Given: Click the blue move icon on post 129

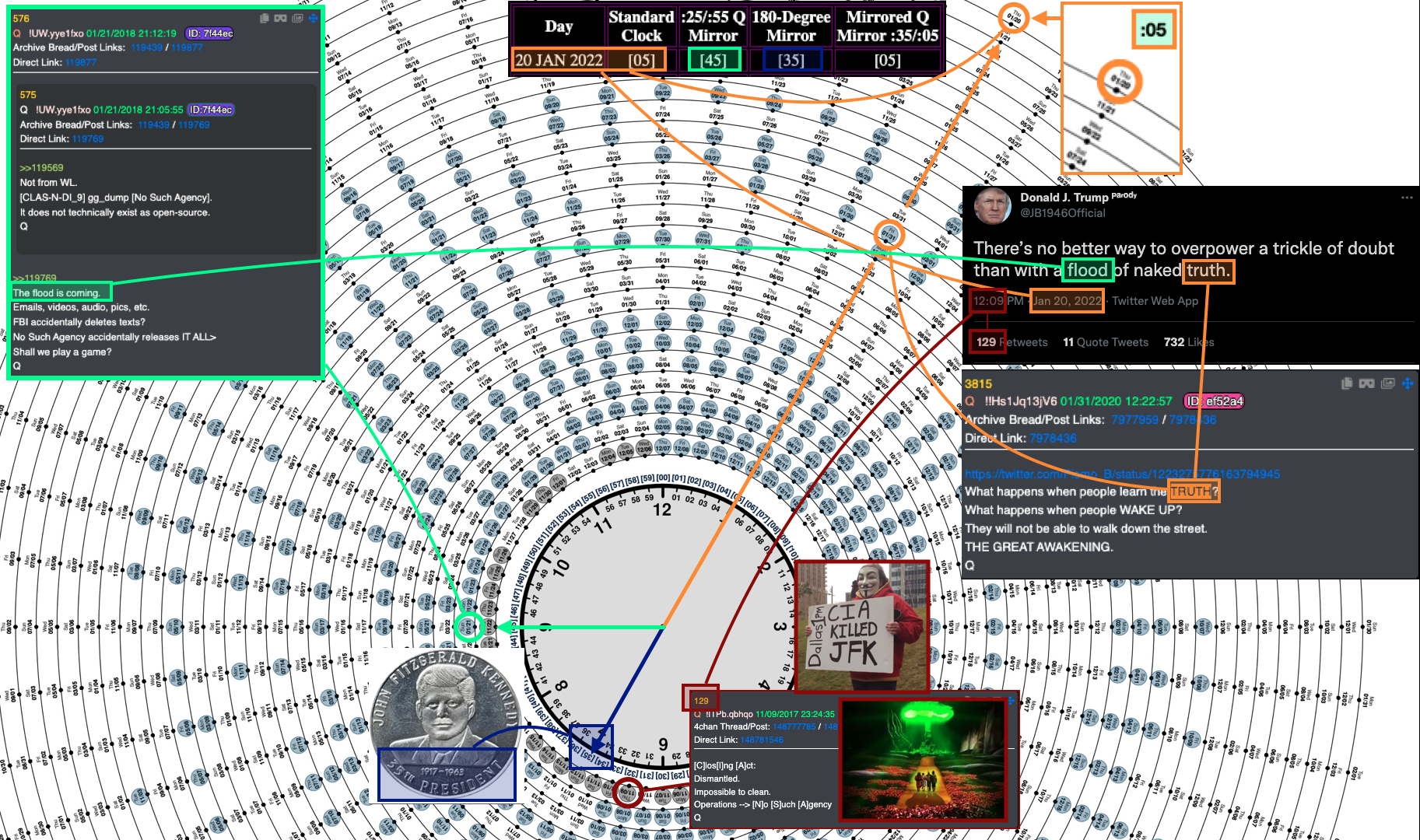Looking at the screenshot, I should click(1011, 701).
